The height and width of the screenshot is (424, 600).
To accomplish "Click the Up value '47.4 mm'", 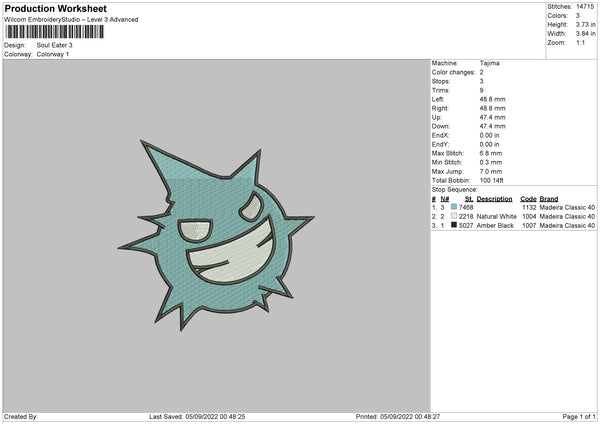I will 492,117.
